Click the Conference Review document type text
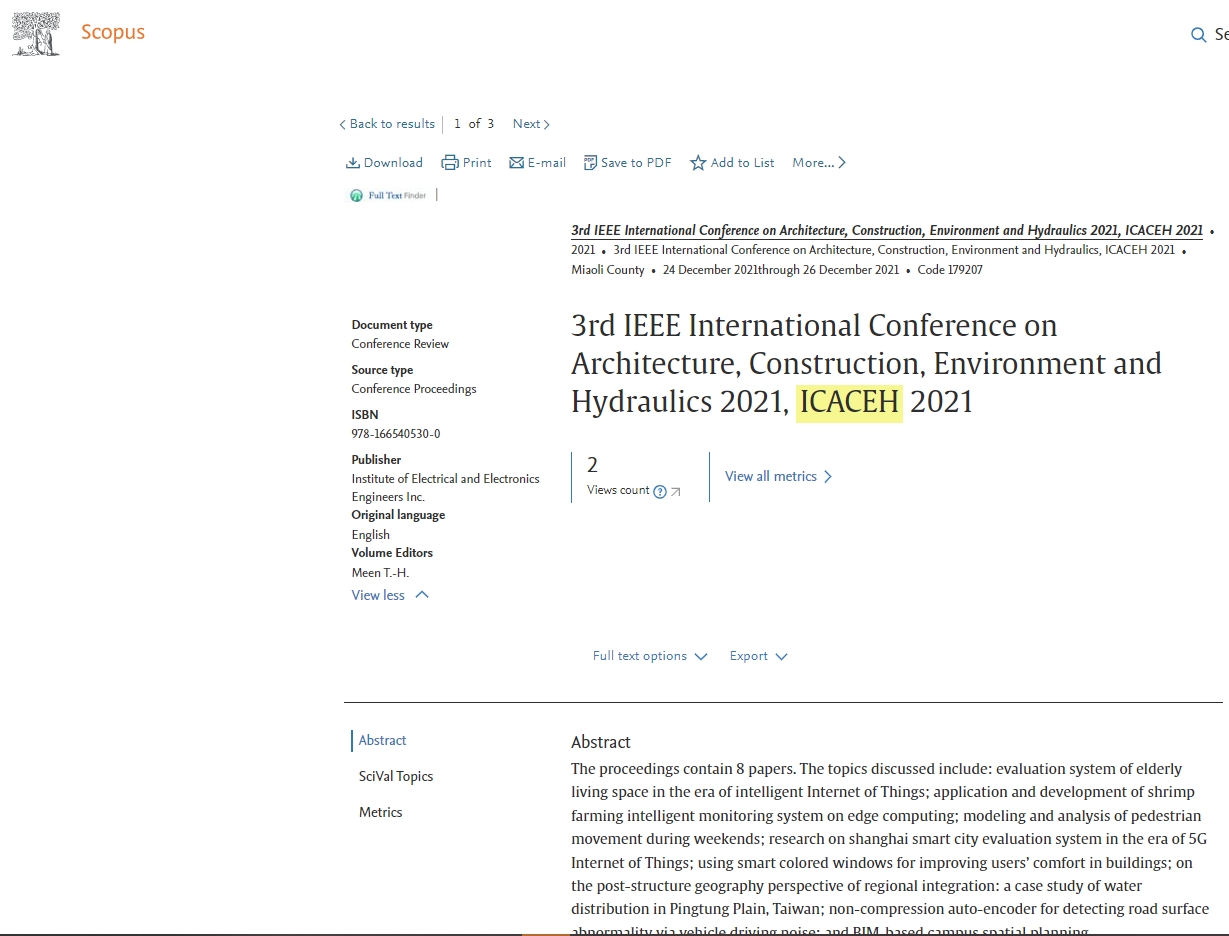Viewport: 1229px width, 936px height. coord(400,344)
